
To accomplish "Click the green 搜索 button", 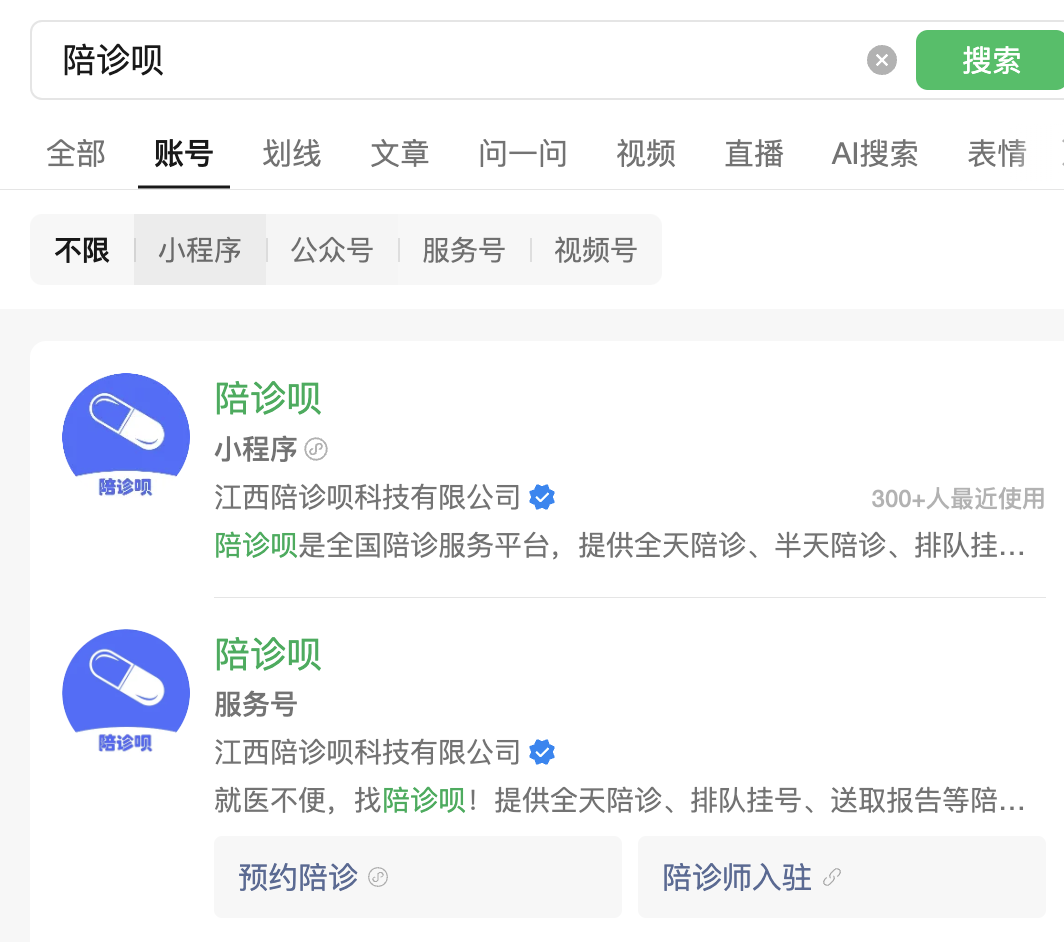I will 990,60.
